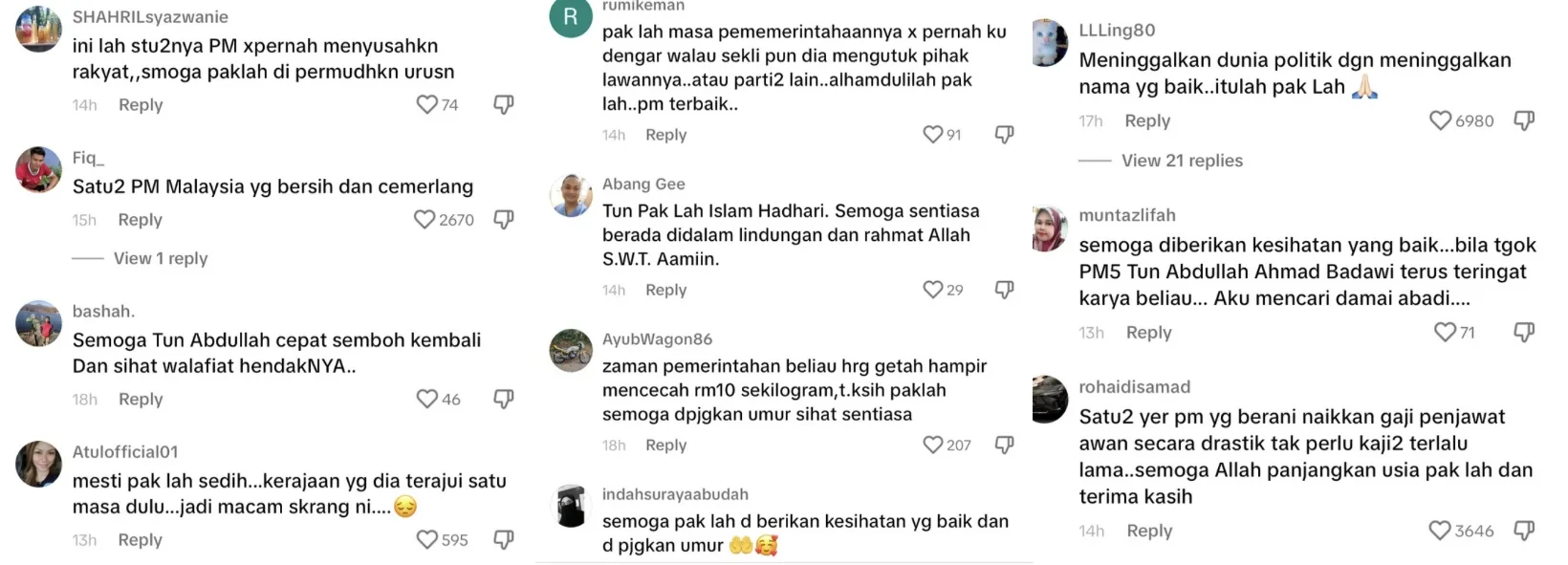Open SHAHRILsyazwanie's profile avatar
Viewport: 1568px width, 565px height.
tap(38, 30)
